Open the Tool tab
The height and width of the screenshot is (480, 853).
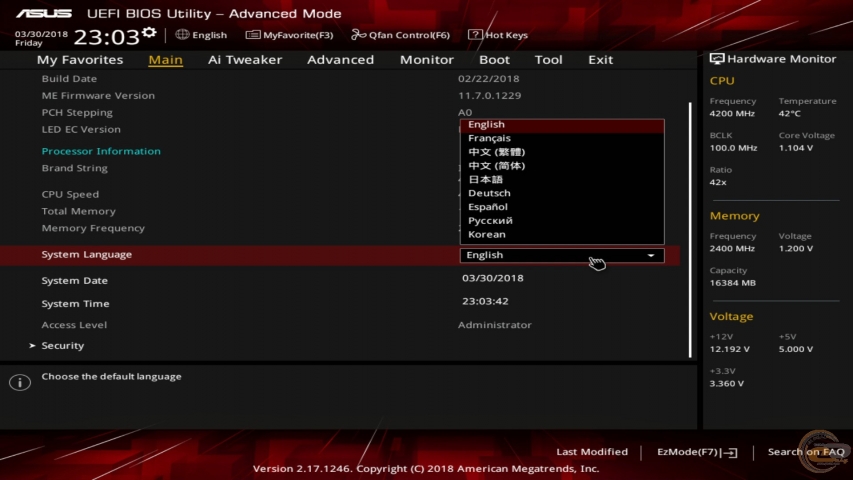548,59
